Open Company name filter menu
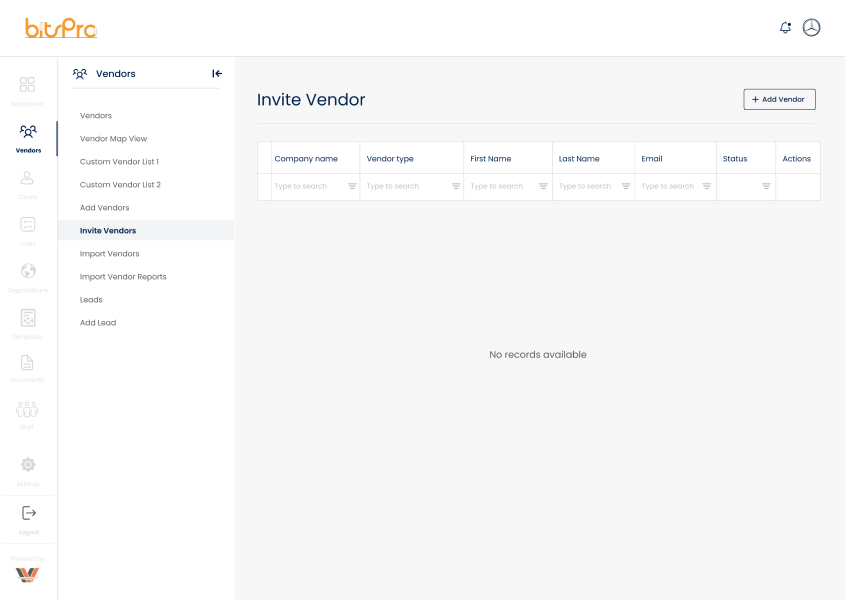Viewport: 845px width, 600px height. pyautogui.click(x=352, y=186)
